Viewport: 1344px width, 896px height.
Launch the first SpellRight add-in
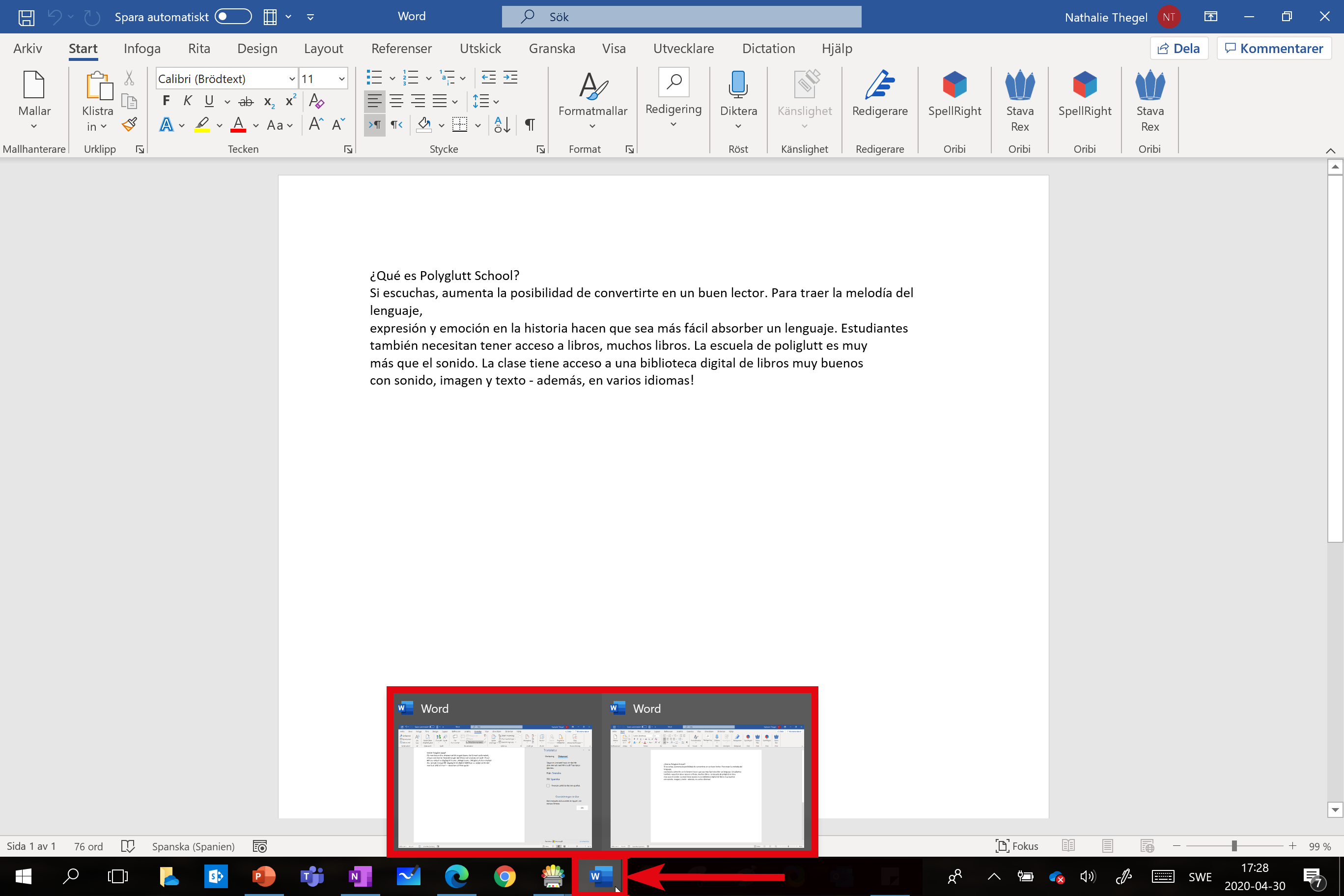point(954,94)
